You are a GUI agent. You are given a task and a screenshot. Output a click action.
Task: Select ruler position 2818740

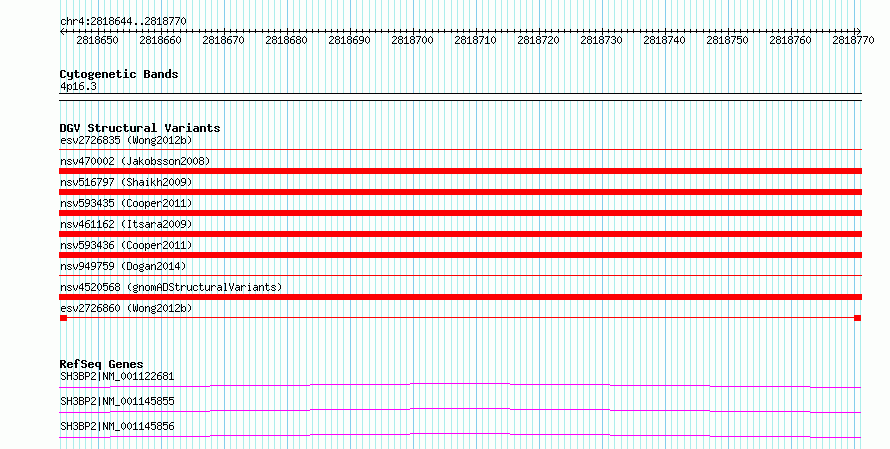click(x=664, y=40)
